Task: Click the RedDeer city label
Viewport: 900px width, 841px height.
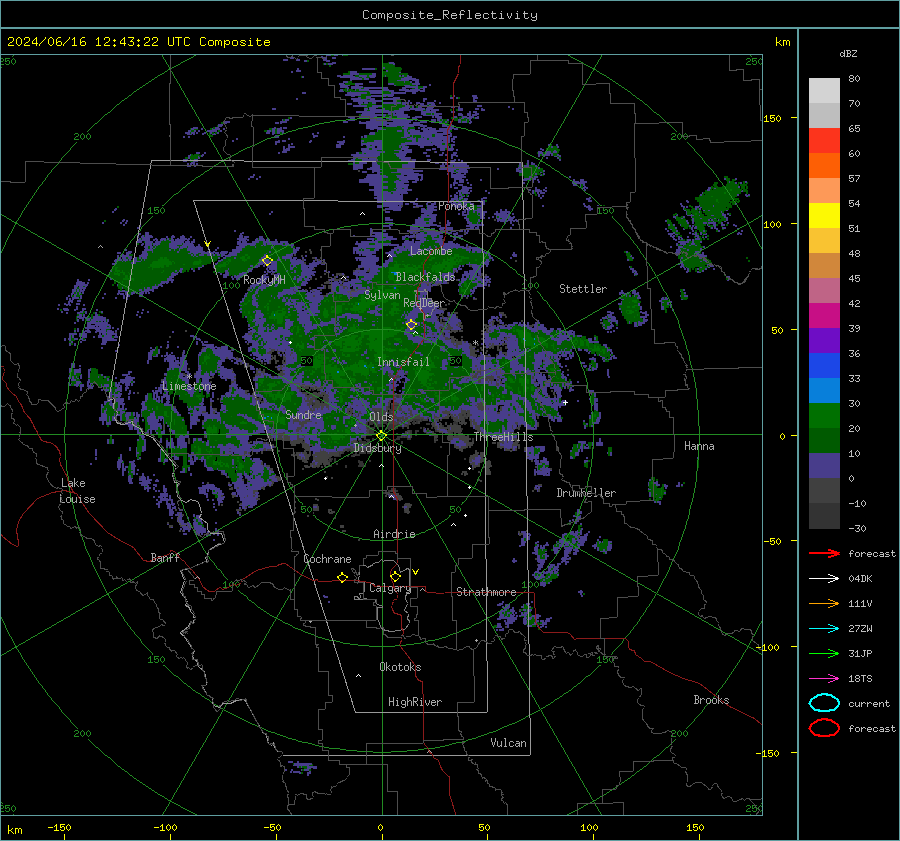Action: [424, 303]
